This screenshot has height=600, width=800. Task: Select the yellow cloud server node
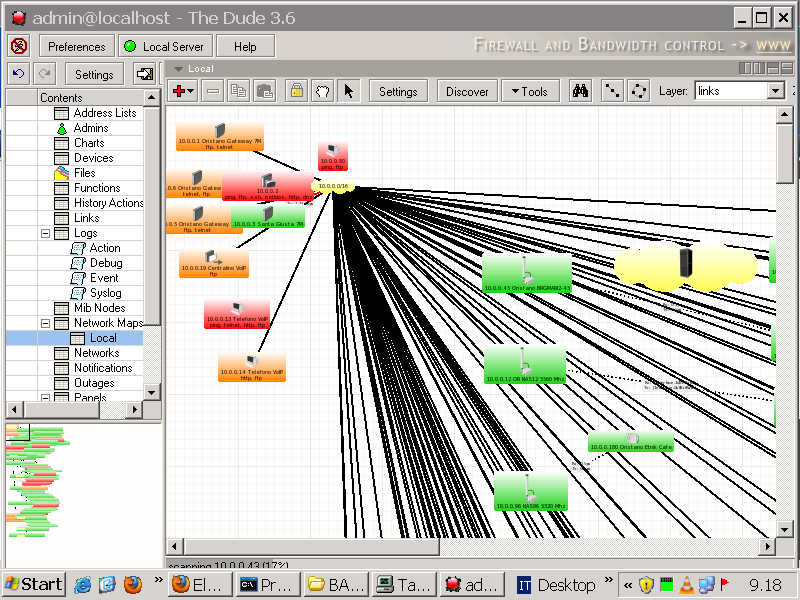(686, 266)
